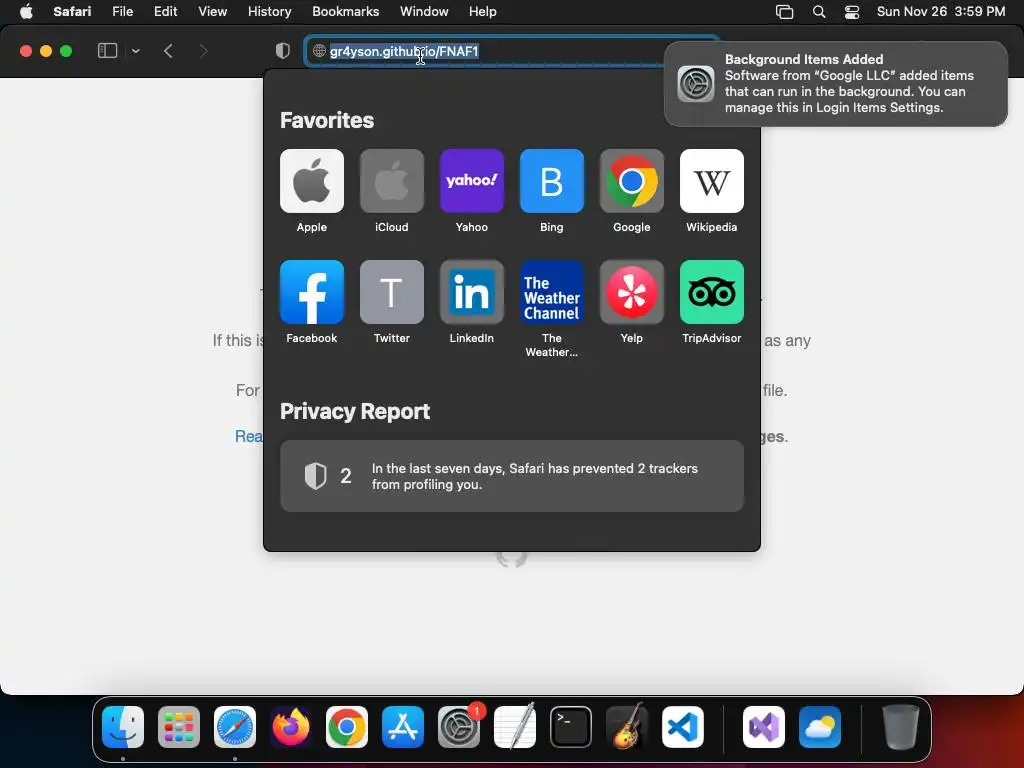Click the notification's System Settings icon
Image resolution: width=1024 pixels, height=768 pixels.
pyautogui.click(x=696, y=84)
